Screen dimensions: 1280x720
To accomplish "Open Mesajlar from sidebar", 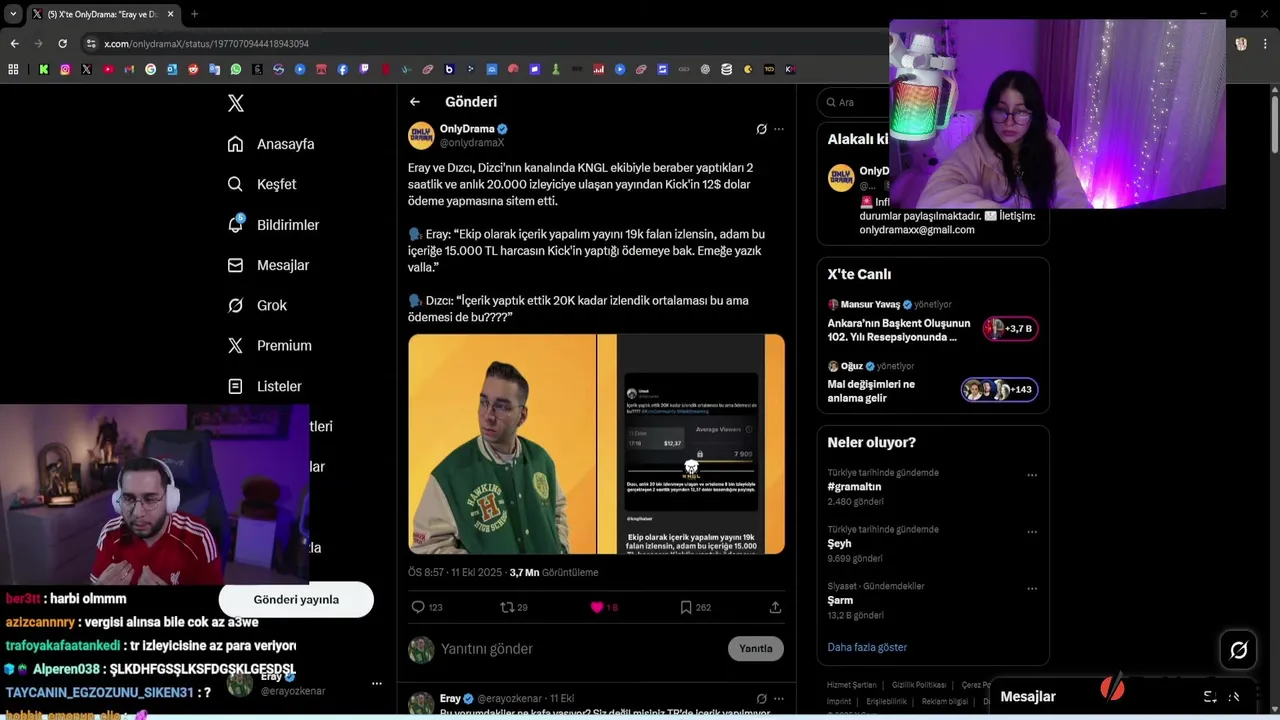I will coord(268,265).
